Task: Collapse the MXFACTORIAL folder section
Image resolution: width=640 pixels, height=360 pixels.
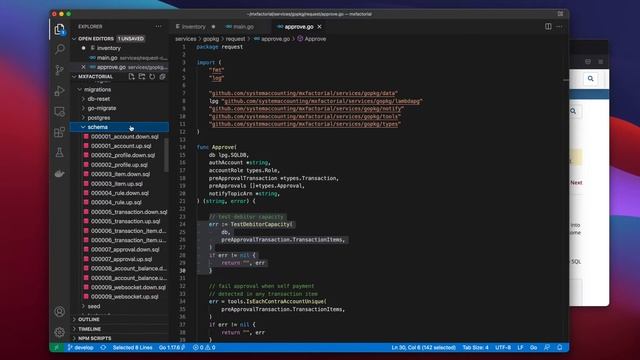Action: click(75, 77)
